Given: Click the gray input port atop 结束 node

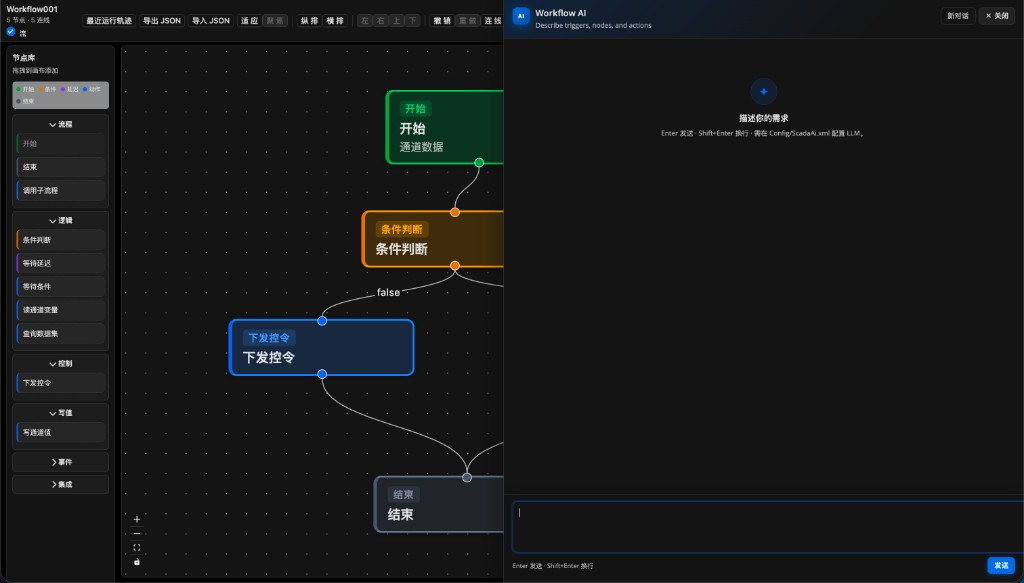Looking at the screenshot, I should click(467, 478).
